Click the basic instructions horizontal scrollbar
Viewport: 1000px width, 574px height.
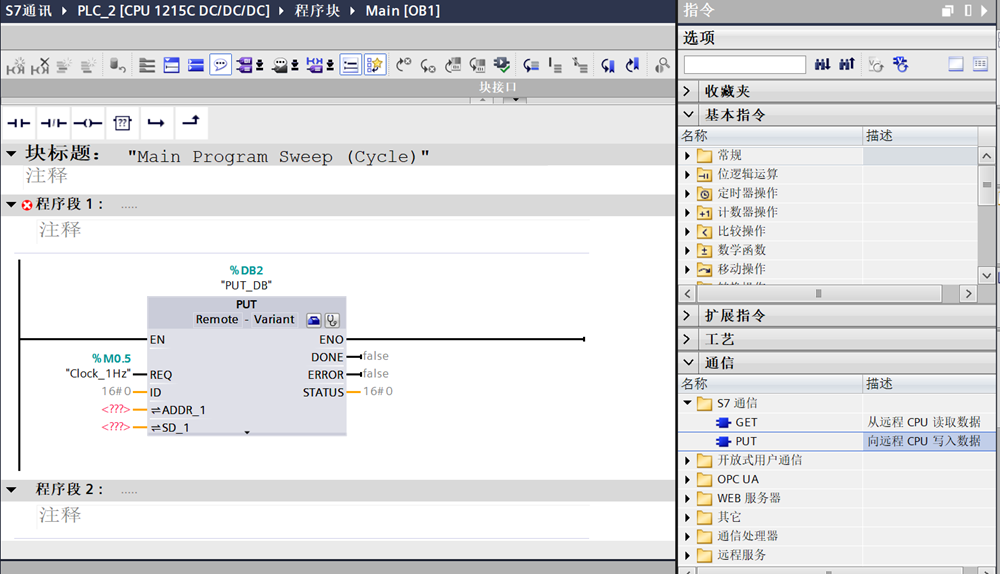(818, 294)
